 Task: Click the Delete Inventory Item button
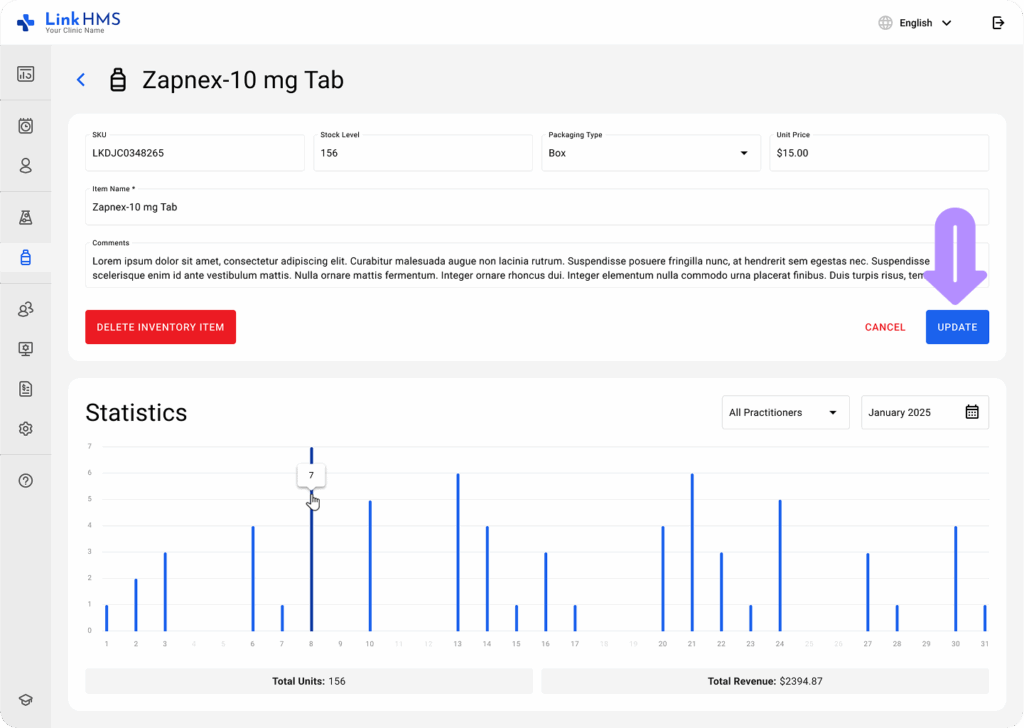pos(160,327)
